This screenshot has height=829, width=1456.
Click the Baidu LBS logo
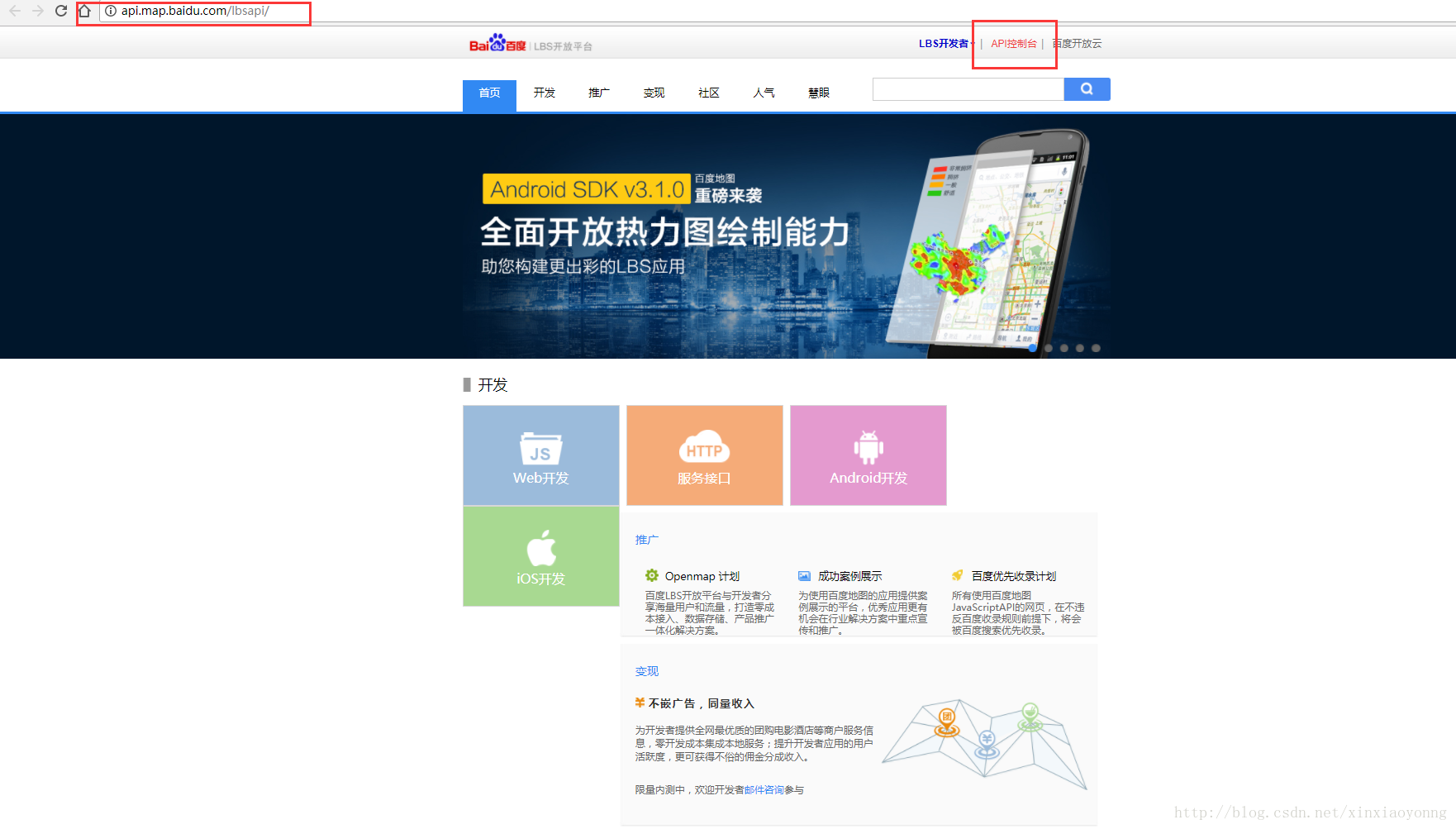point(531,43)
